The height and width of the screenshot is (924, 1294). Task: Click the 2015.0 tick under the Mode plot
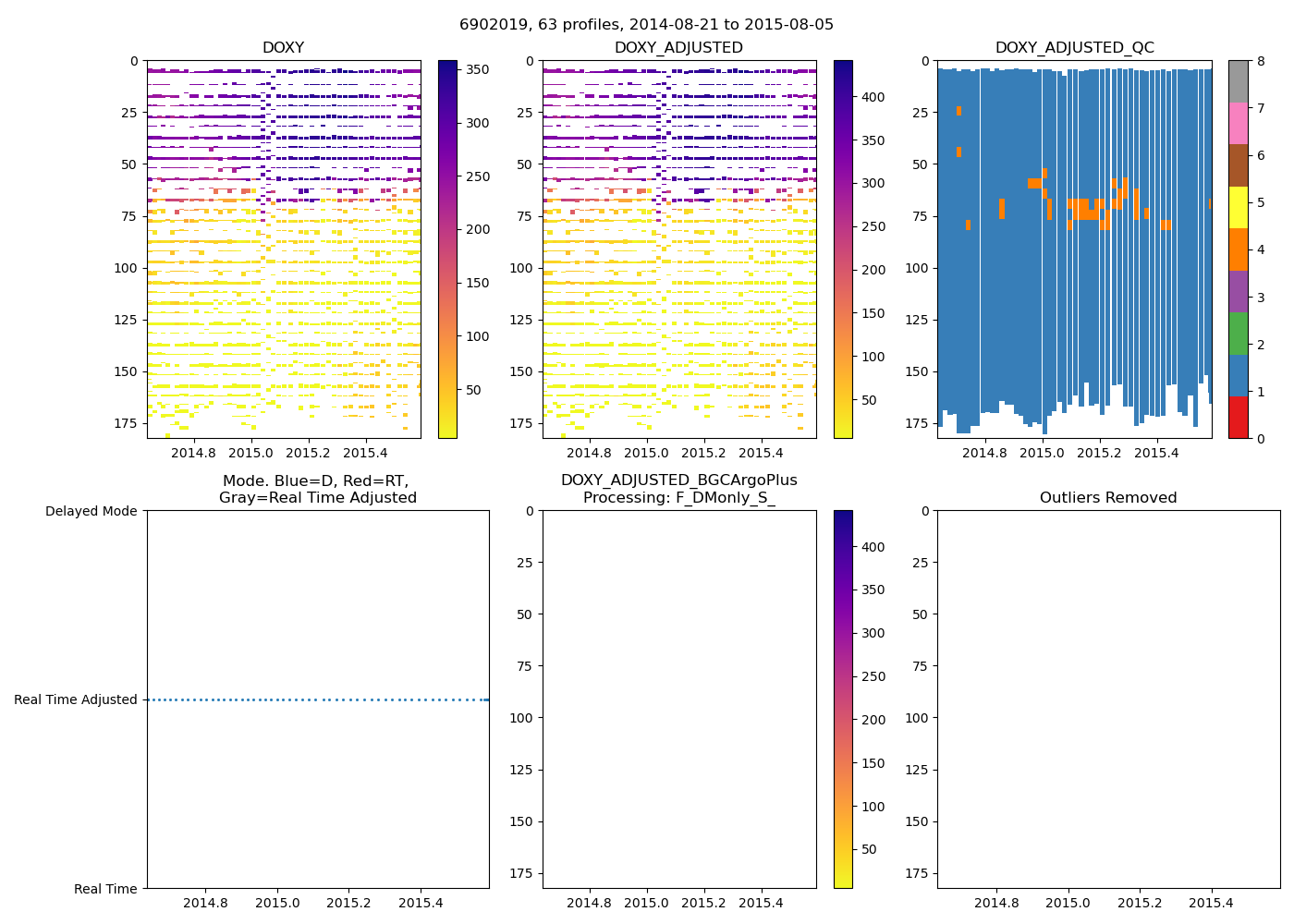276,903
